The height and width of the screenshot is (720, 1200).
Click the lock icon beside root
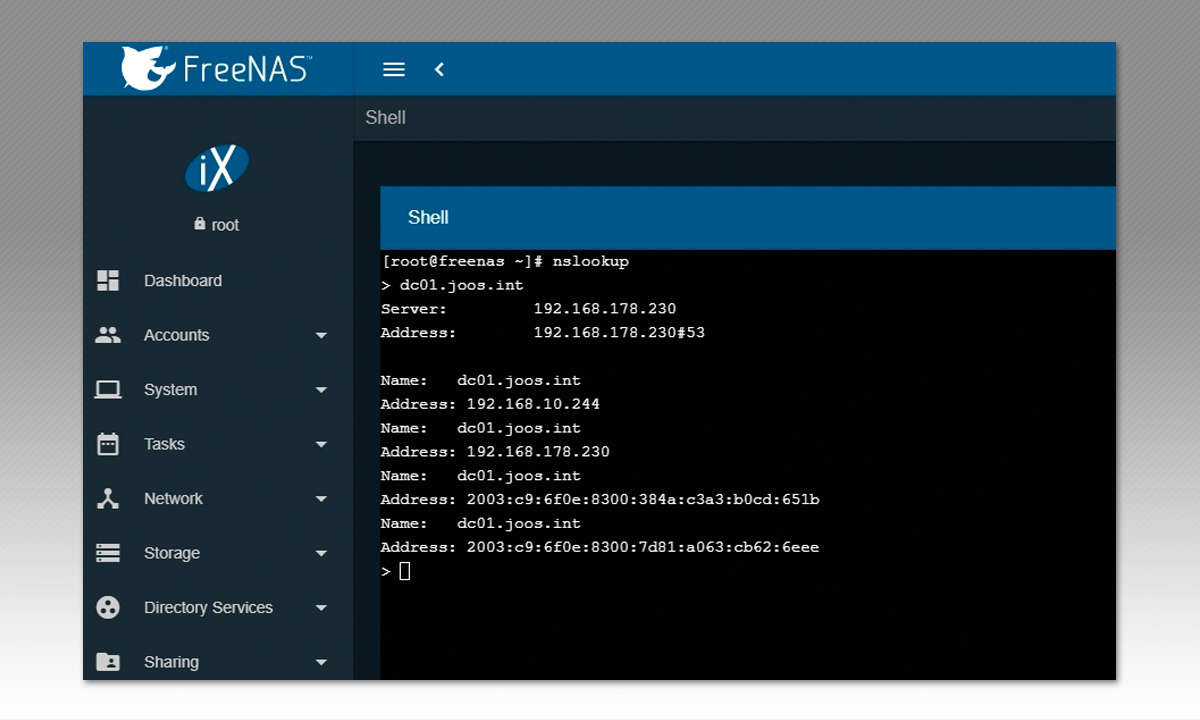(x=200, y=224)
